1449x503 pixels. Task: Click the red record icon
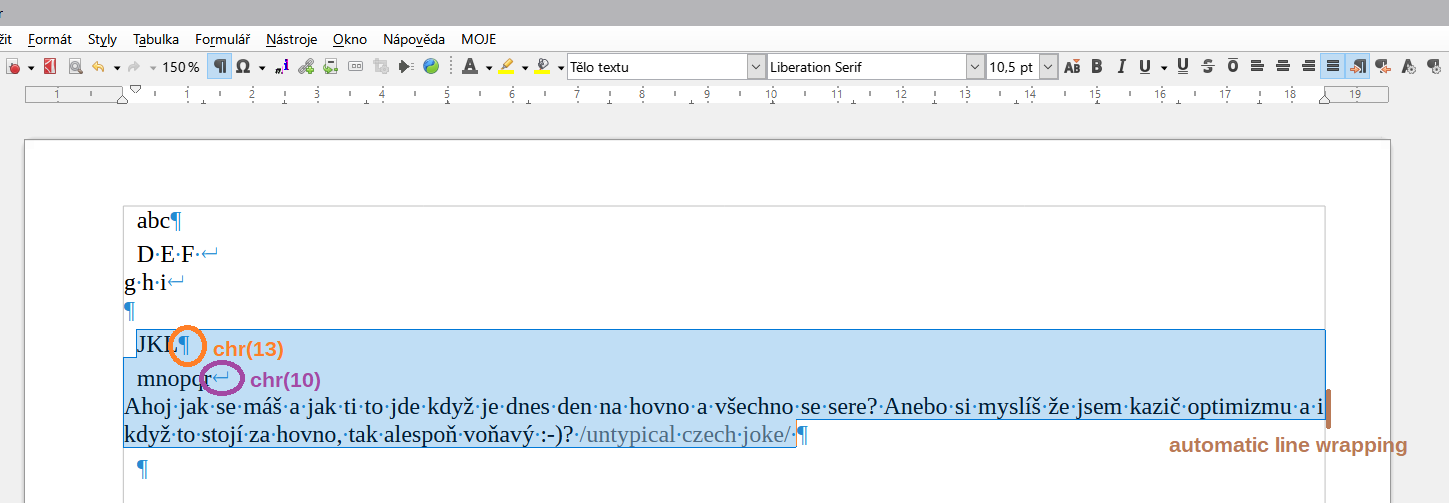[x=14, y=67]
